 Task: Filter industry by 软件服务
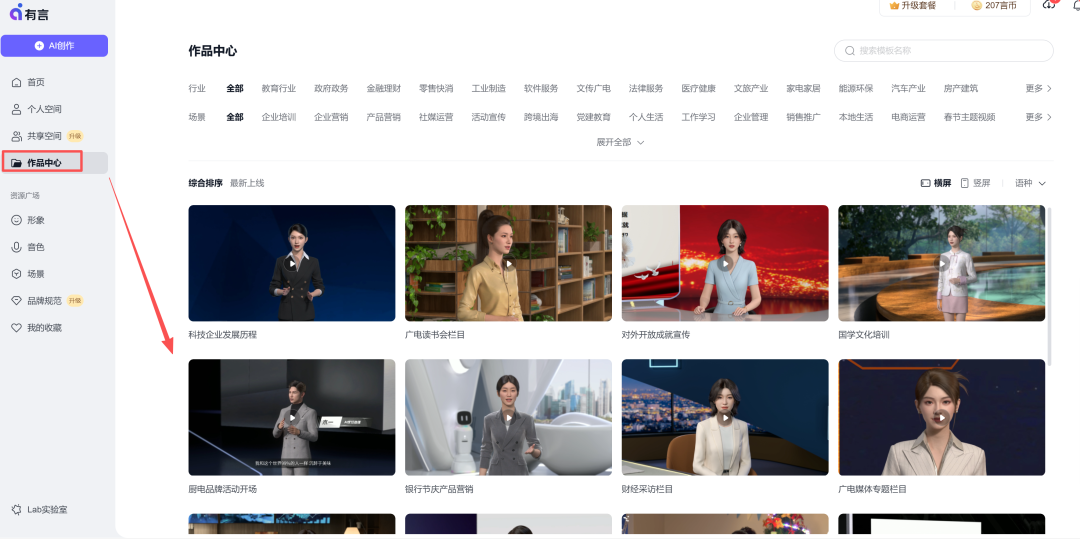541,89
